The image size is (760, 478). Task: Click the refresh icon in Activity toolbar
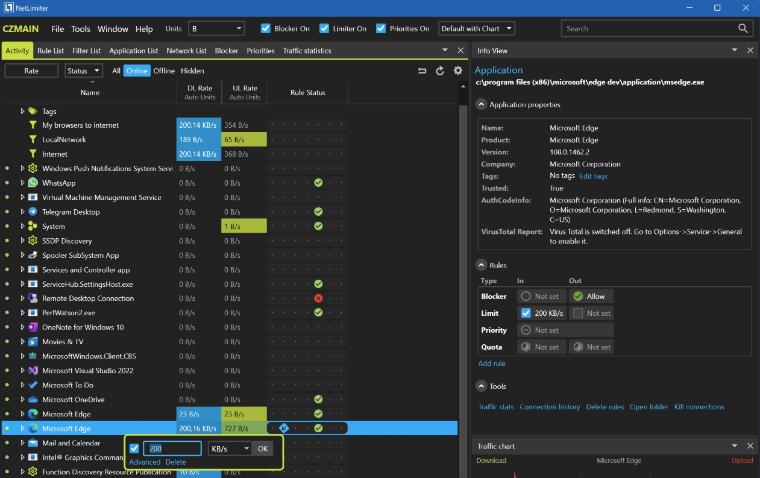click(x=440, y=71)
